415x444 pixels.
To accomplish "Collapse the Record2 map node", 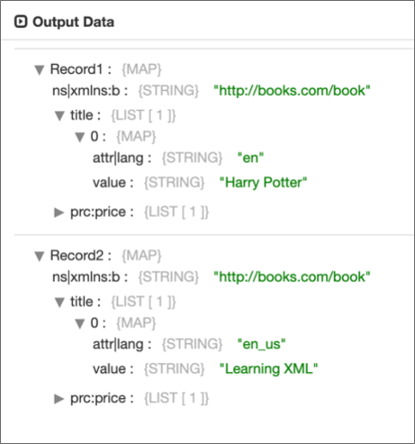I will (x=39, y=256).
